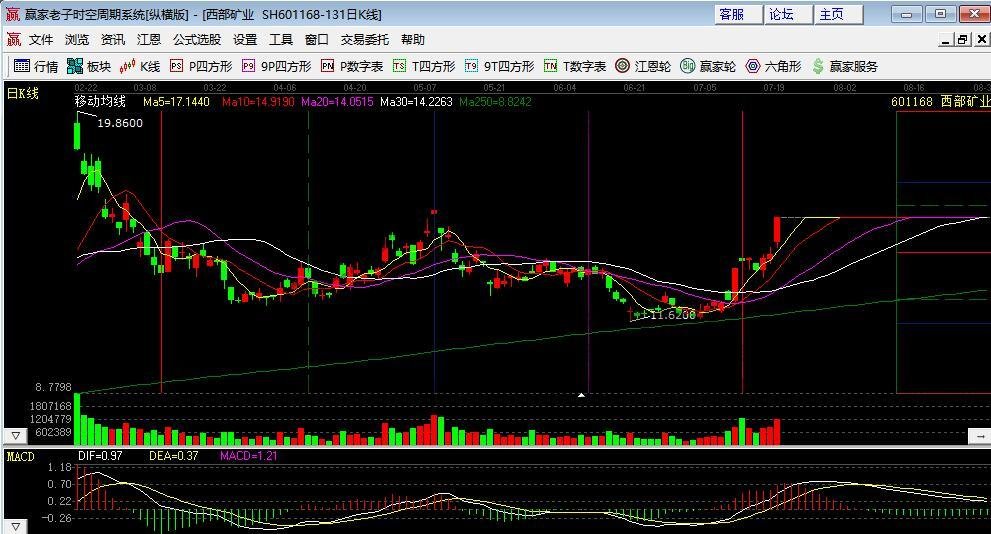Open the 江恩 menu
This screenshot has height=534, width=991.
point(149,40)
